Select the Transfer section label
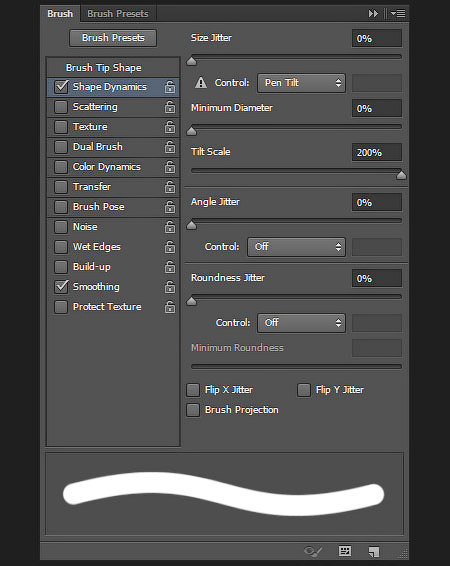This screenshot has height=566, width=450. click(x=92, y=187)
